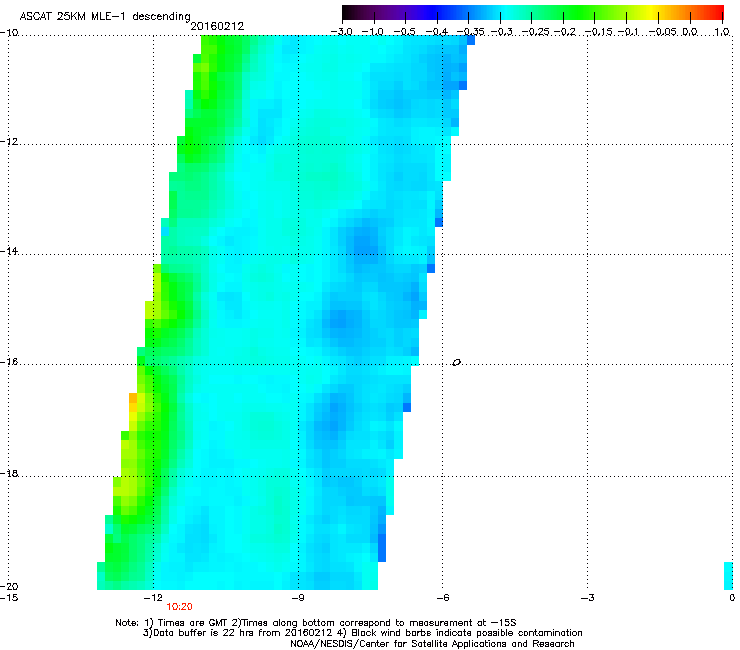The image size is (740, 650).
Task: Click the red end of the color scale bar
Action: click(x=717, y=12)
